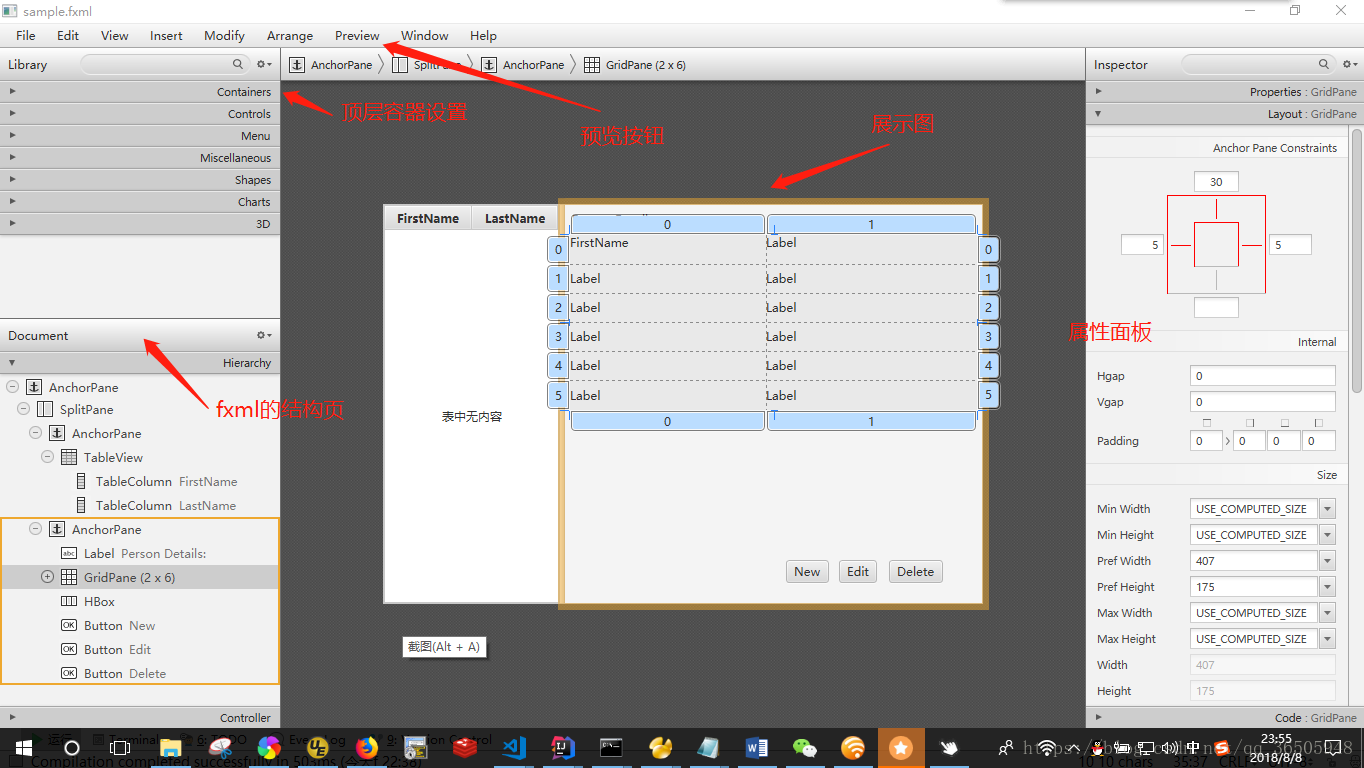Click the Inspector vertical scrollbar
Image resolution: width=1364 pixels, height=768 pixels.
click(1357, 260)
